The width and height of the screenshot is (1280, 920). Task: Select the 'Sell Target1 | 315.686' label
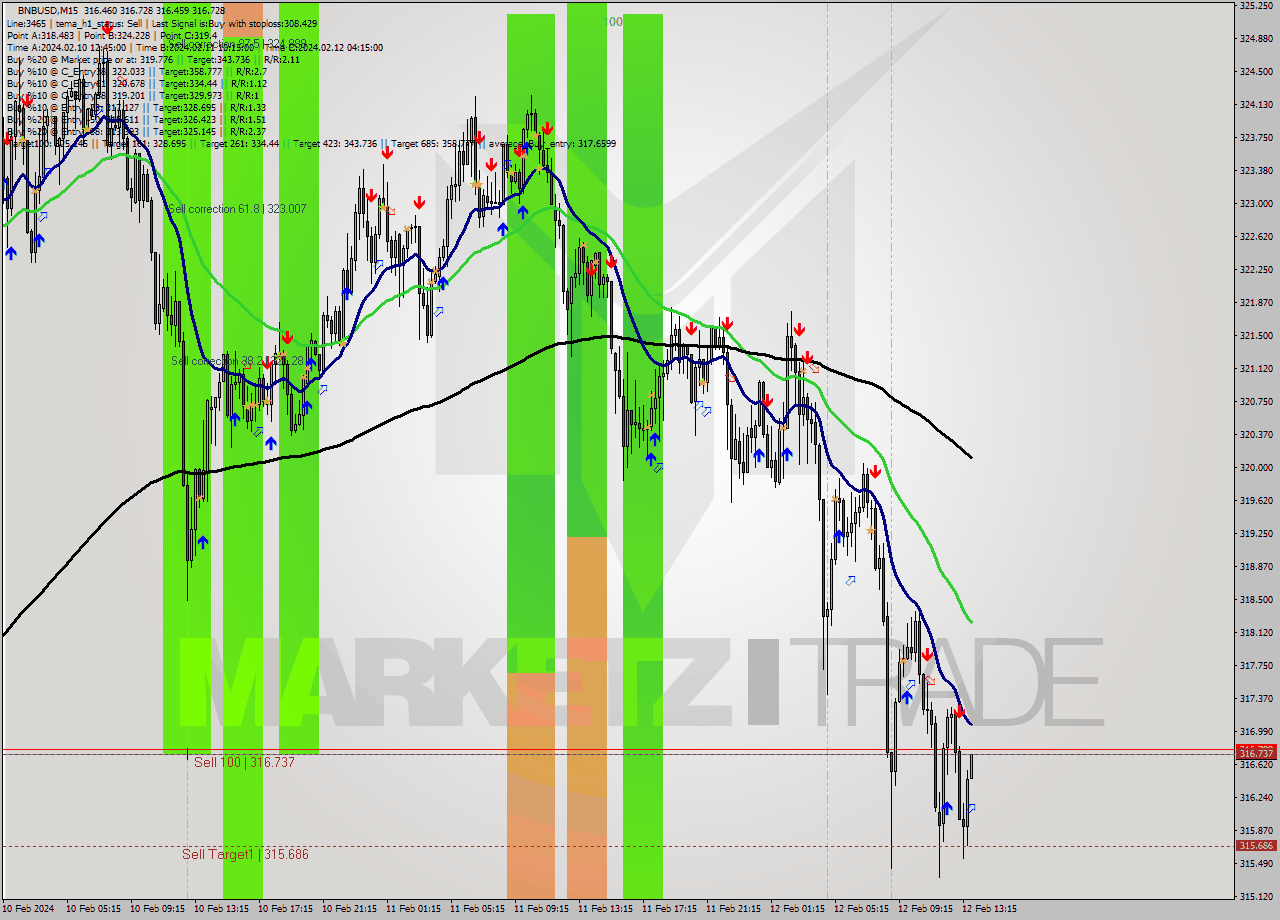click(245, 854)
